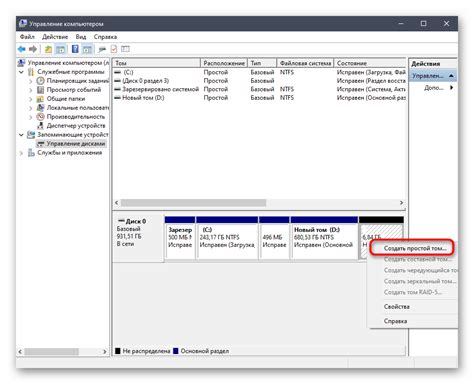Sort by Файловая система column header
Viewport: 474px width, 384px height.
[x=305, y=63]
